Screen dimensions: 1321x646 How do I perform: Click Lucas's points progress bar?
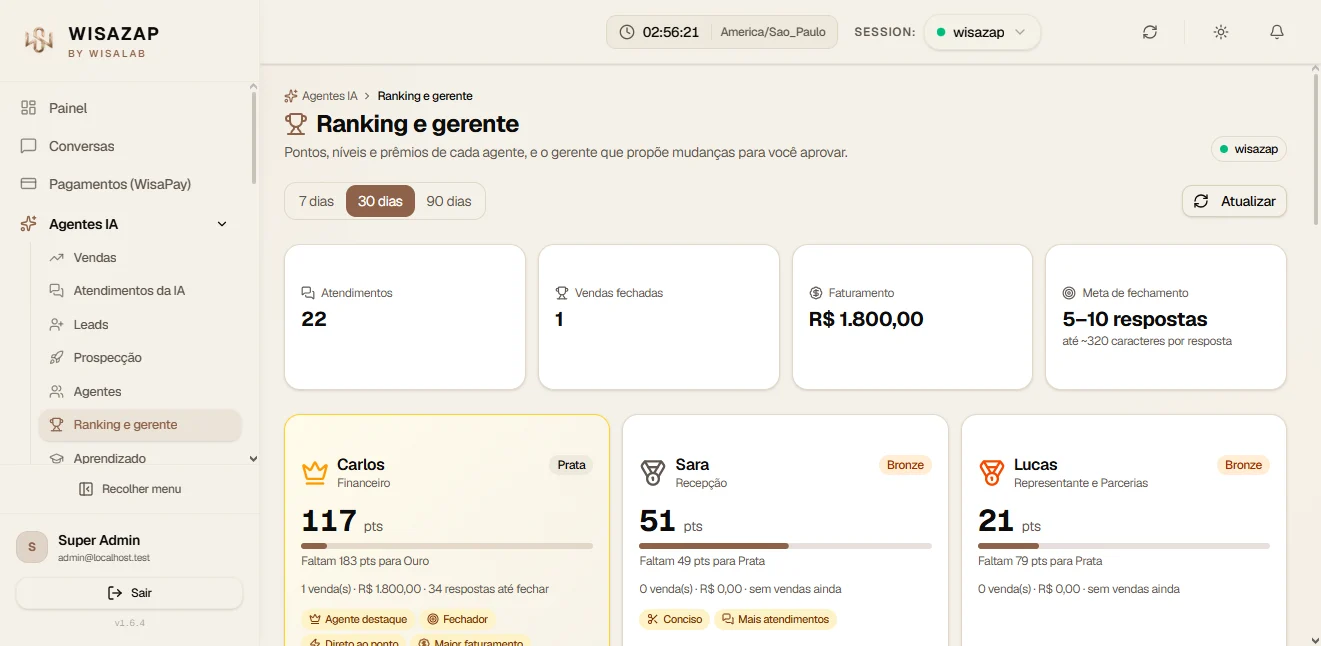click(1124, 546)
